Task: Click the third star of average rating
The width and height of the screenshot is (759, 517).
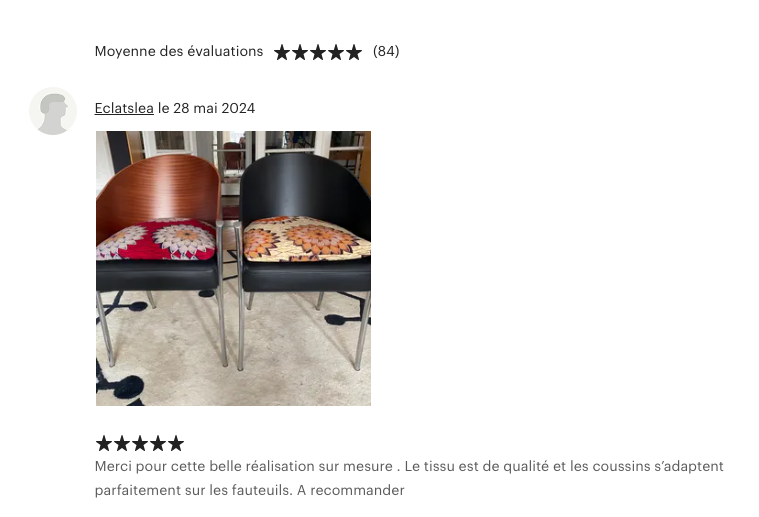Action: click(318, 52)
